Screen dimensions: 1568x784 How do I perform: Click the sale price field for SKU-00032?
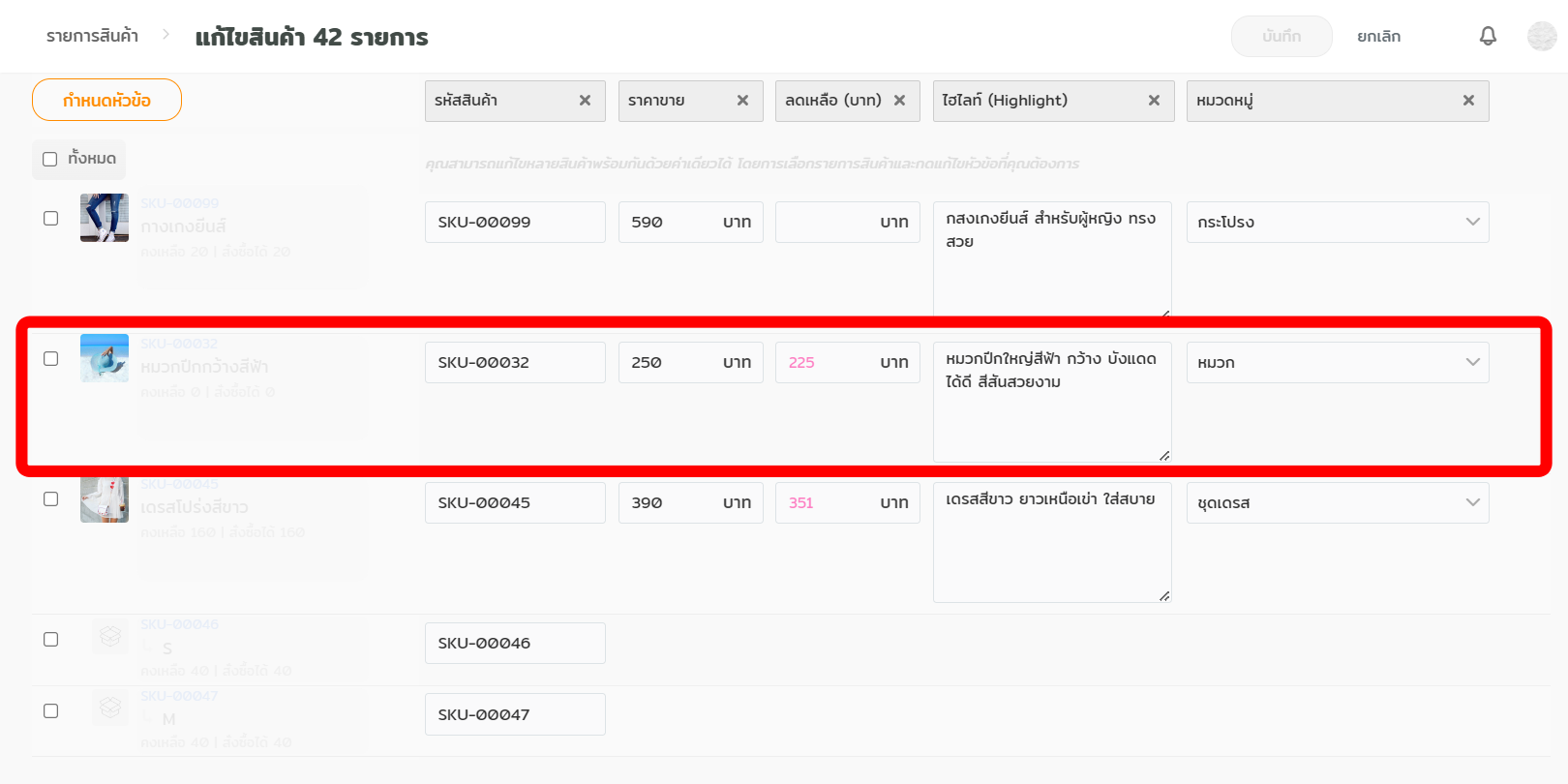(x=828, y=362)
